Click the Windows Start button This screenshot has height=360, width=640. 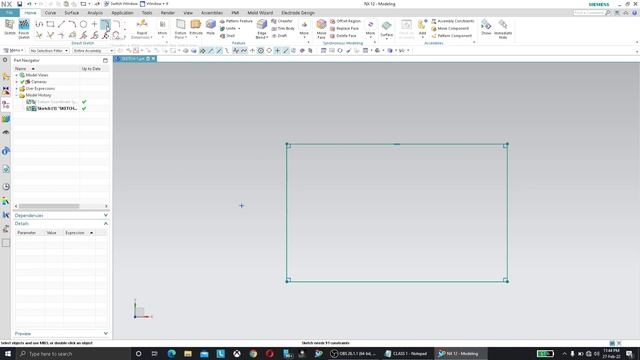[x=8, y=353]
